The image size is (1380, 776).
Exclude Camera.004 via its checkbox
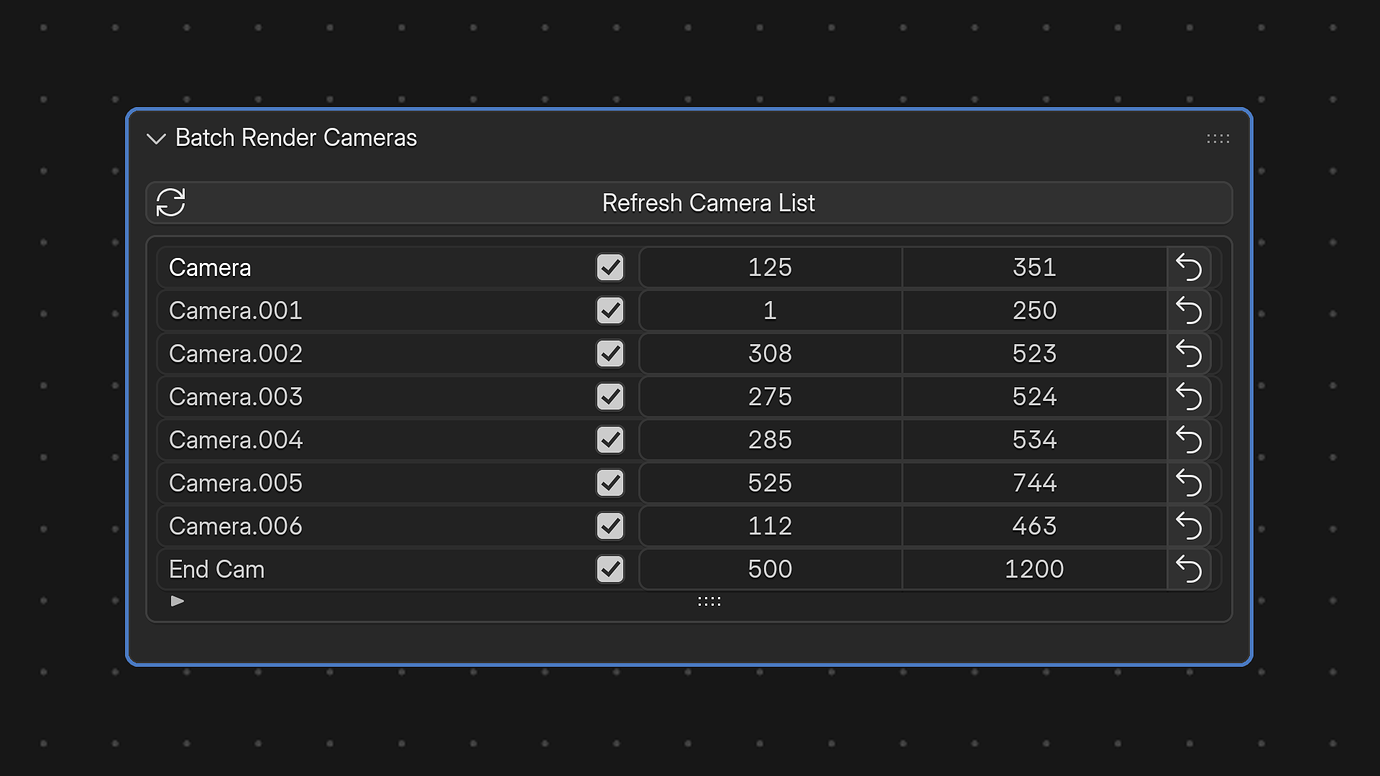(x=610, y=440)
